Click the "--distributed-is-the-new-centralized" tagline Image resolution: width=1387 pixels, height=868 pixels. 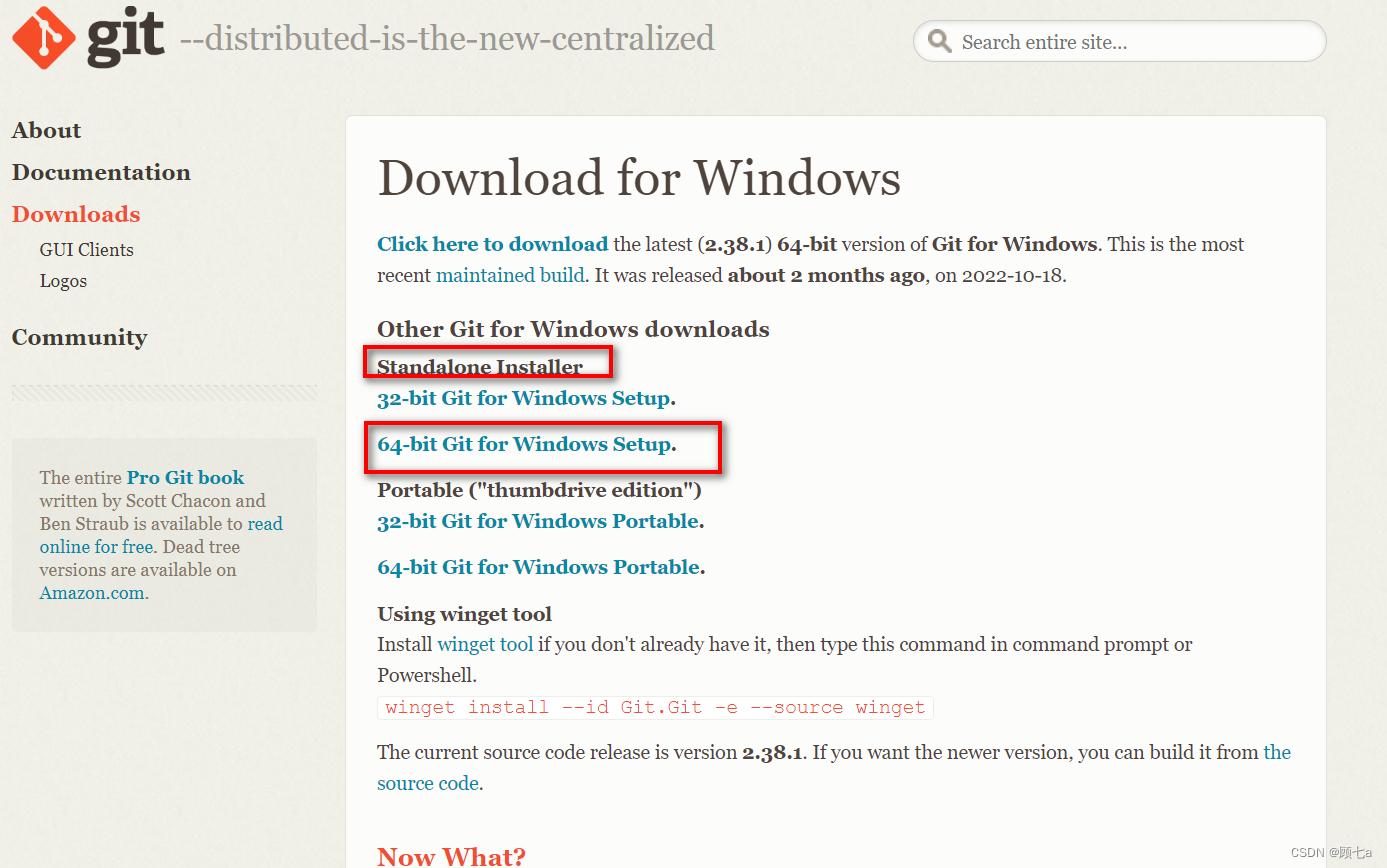tap(447, 39)
